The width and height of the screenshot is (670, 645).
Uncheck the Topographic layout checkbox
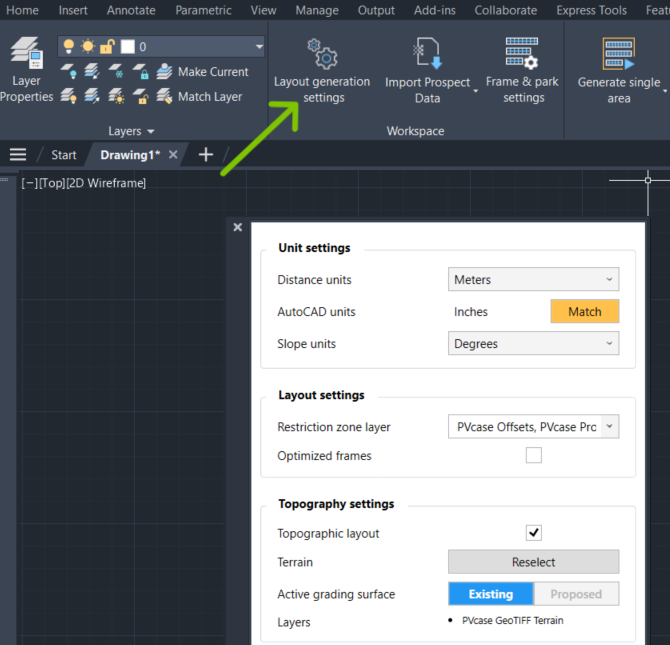tap(534, 533)
